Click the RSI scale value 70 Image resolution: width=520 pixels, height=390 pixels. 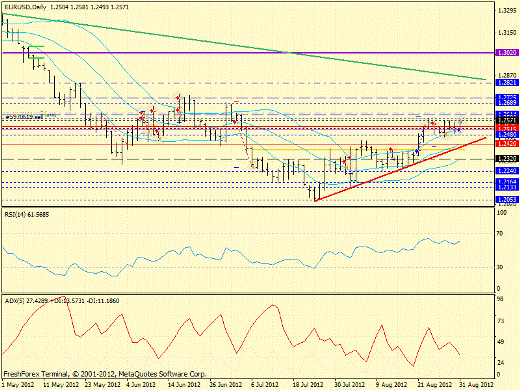(x=500, y=234)
